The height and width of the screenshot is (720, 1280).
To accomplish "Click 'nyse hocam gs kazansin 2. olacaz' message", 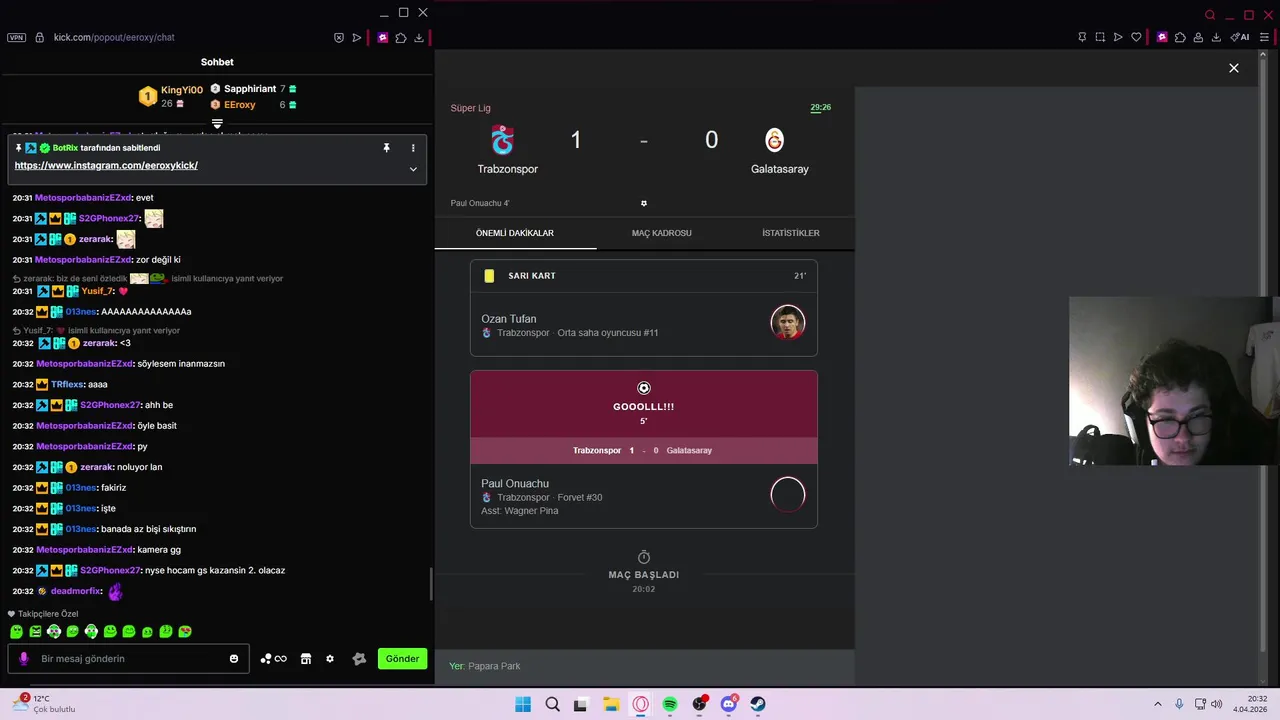I will [215, 571].
